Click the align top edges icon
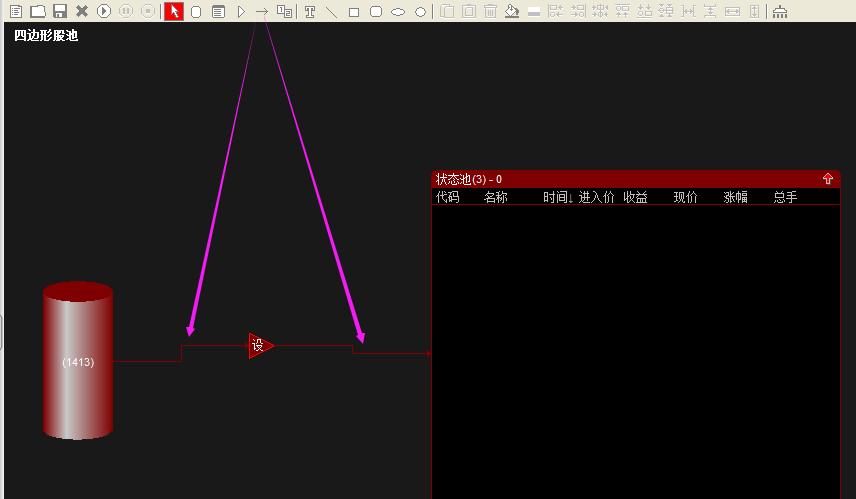Screen dimensions: 856x499 622,11
